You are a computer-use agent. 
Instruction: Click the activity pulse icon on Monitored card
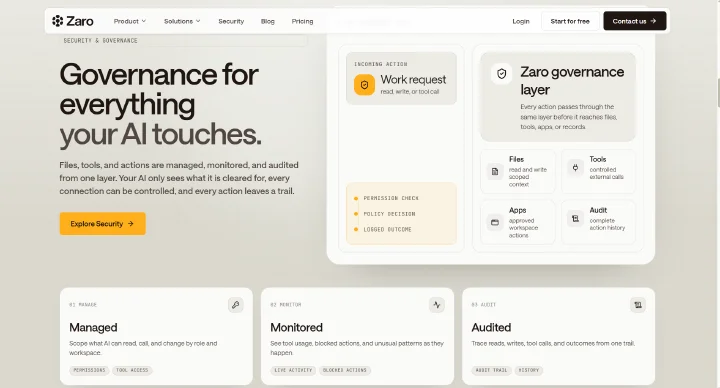coord(437,304)
